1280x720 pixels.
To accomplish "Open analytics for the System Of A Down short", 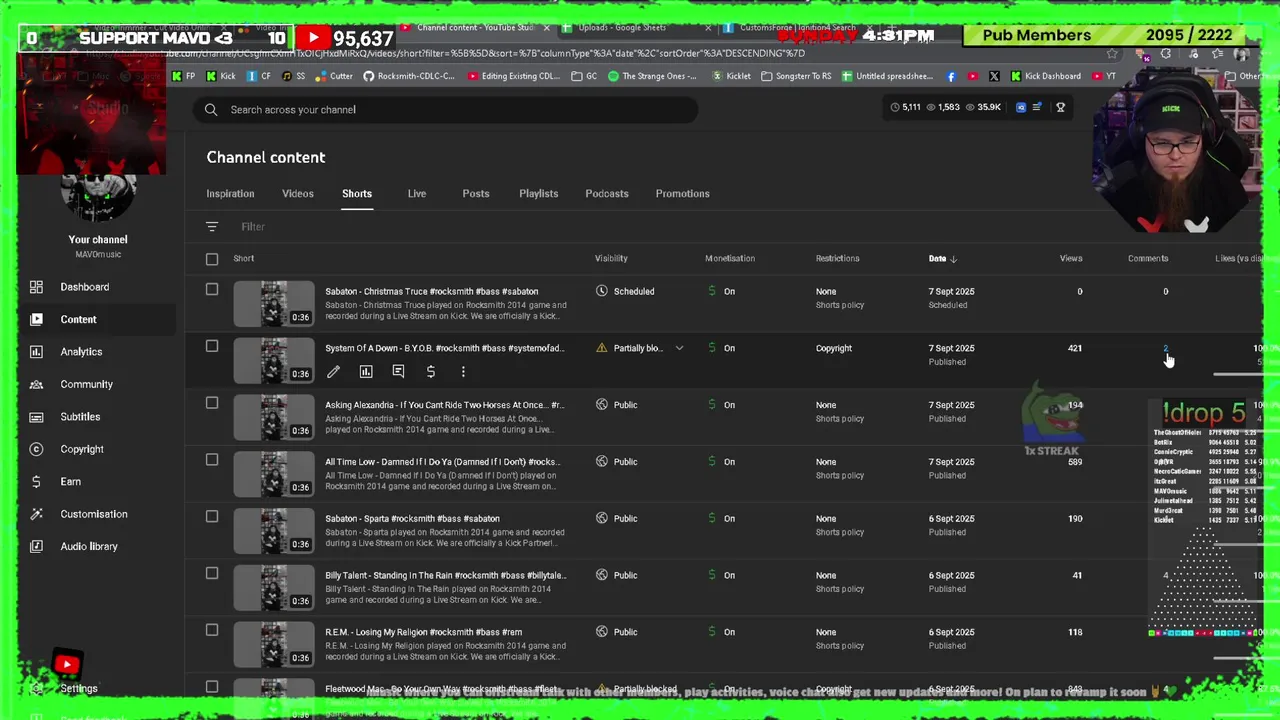I will (366, 372).
